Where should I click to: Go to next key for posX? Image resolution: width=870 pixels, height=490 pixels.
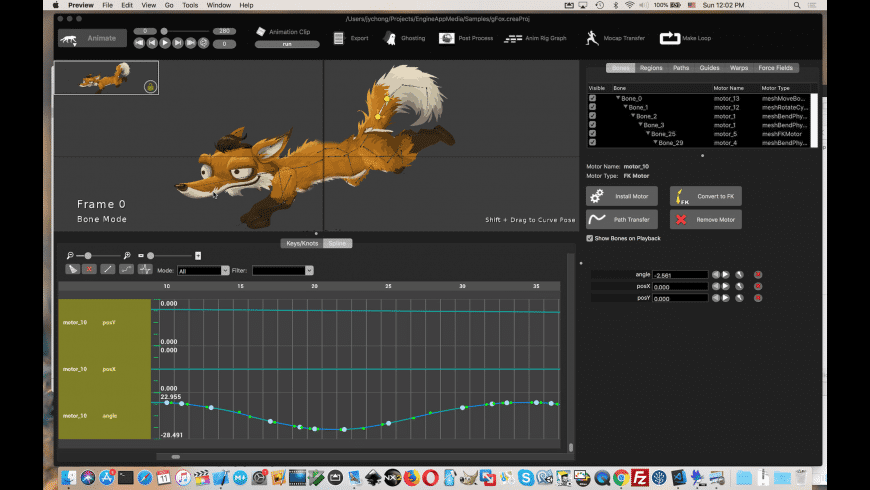pyautogui.click(x=725, y=286)
